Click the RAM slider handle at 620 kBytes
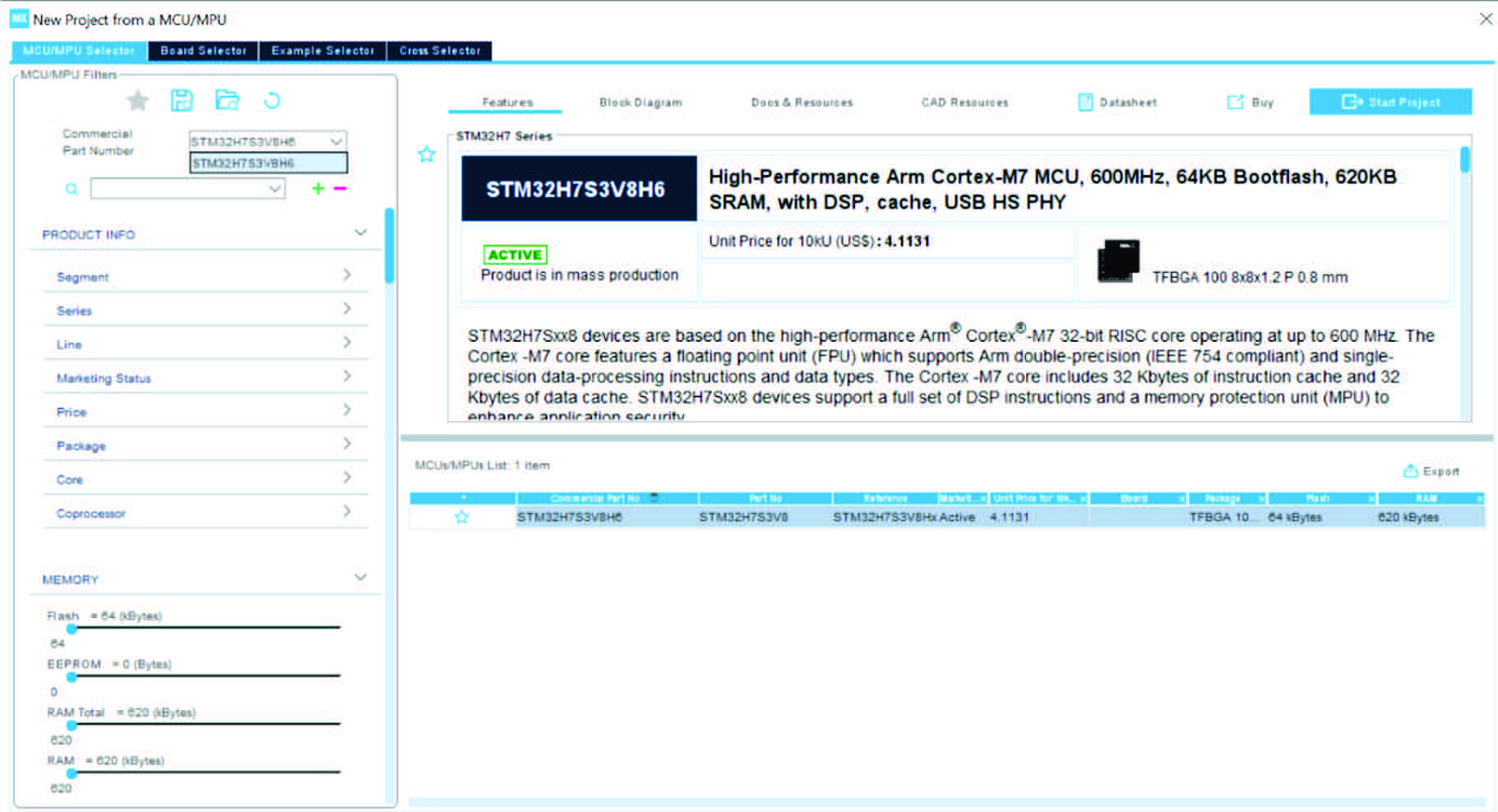 coord(72,773)
